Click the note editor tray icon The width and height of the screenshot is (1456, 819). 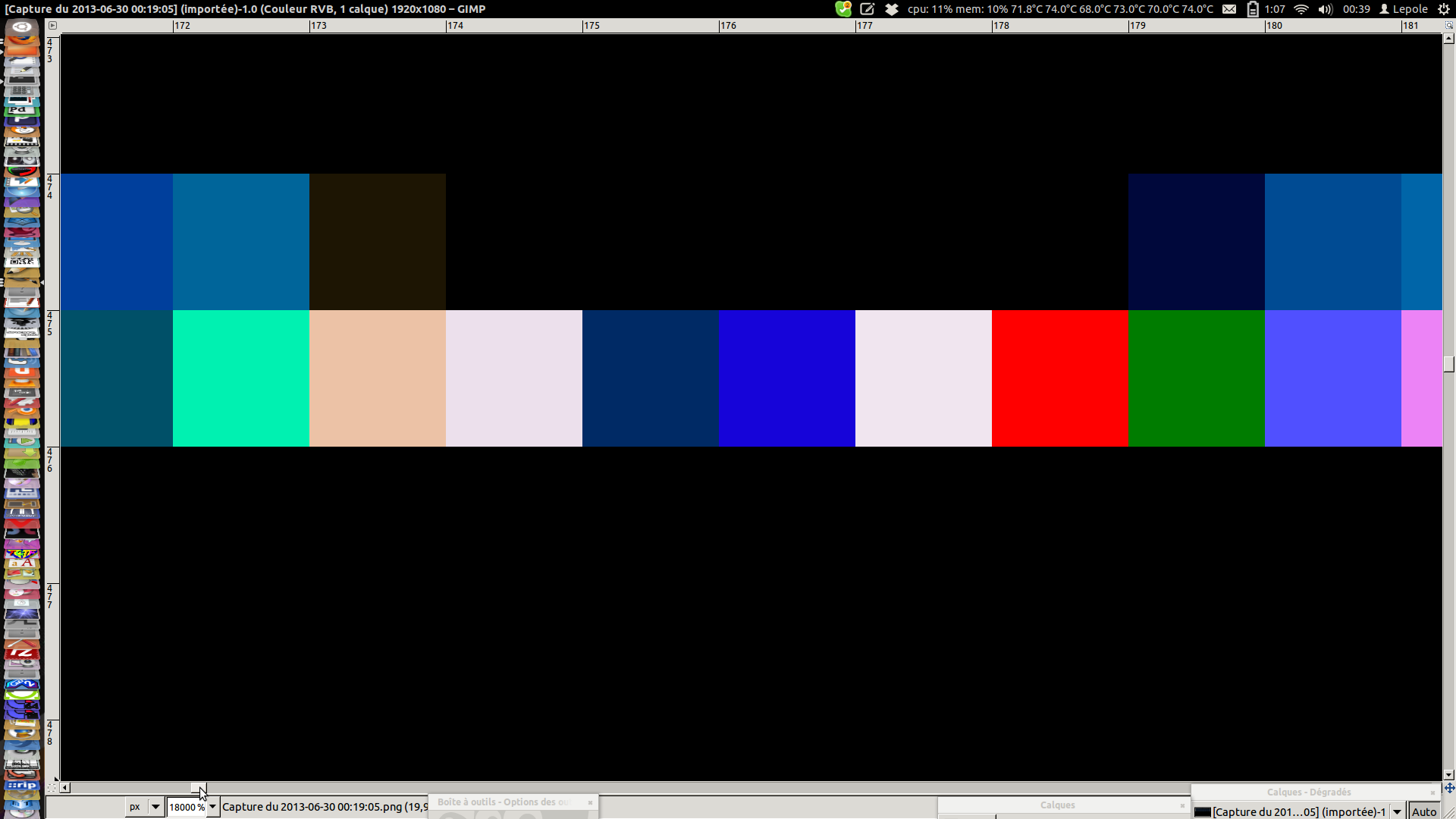(x=868, y=9)
